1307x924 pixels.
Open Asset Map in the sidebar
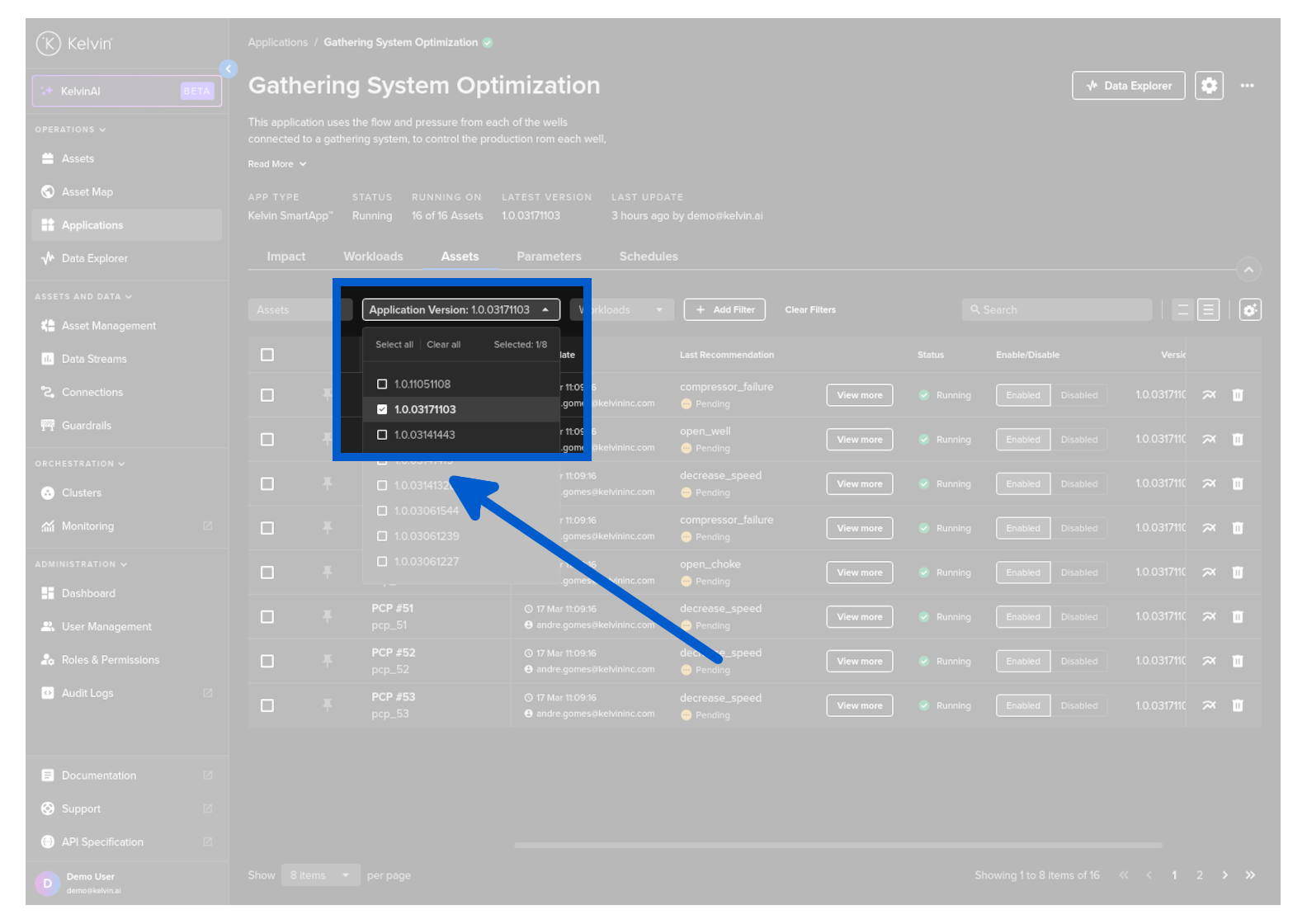click(x=87, y=192)
